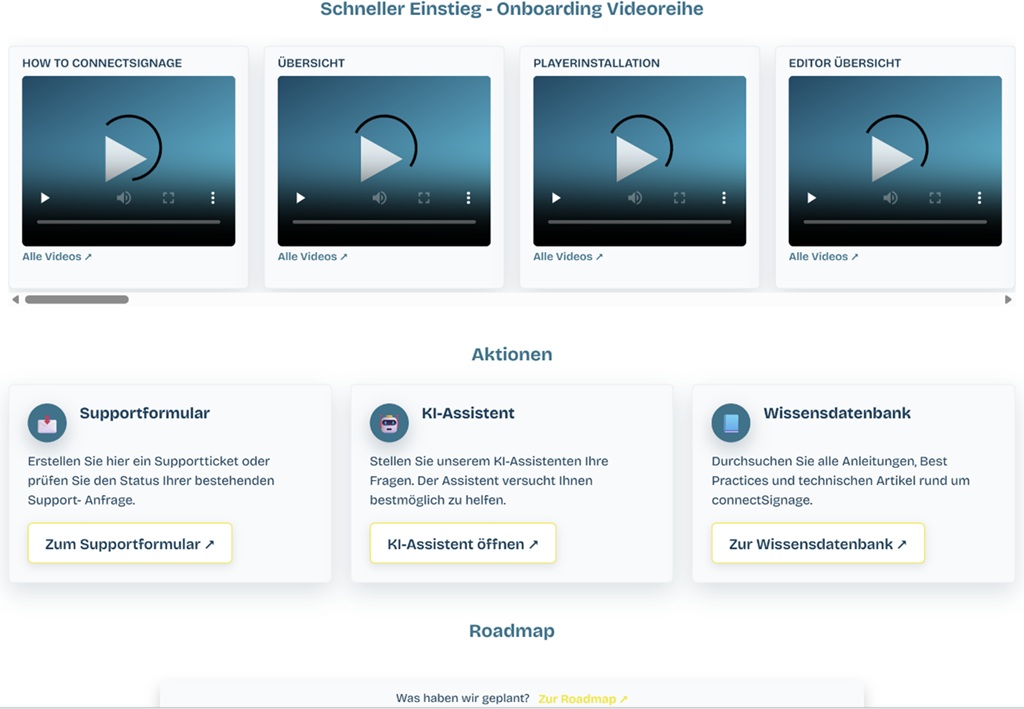Open Zum Supportformular button
The width and height of the screenshot is (1024, 709).
coord(130,544)
